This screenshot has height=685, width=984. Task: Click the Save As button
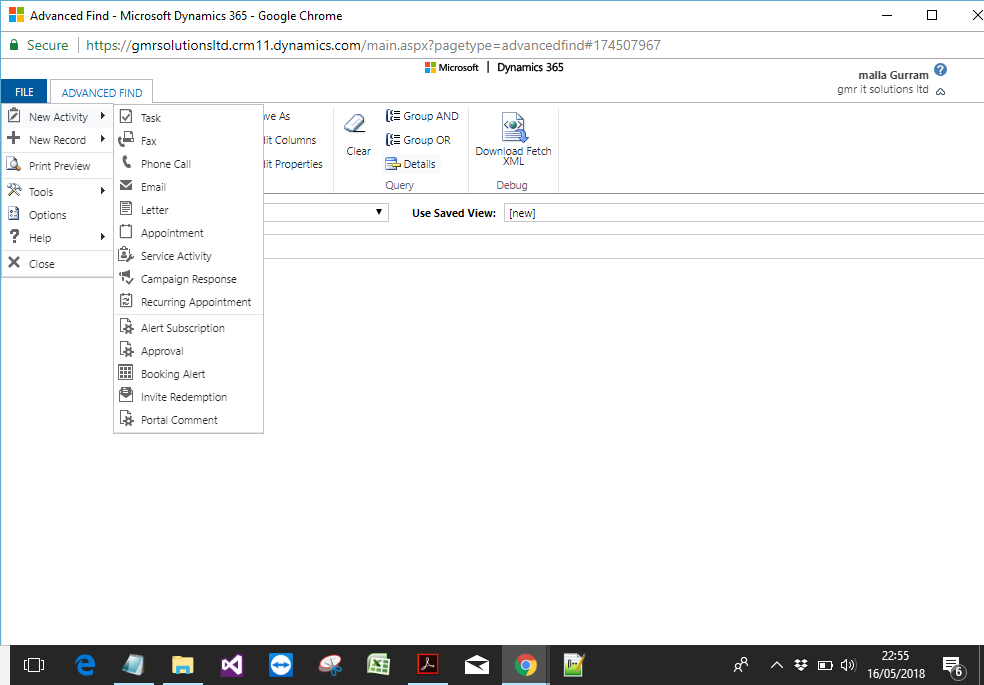click(277, 116)
